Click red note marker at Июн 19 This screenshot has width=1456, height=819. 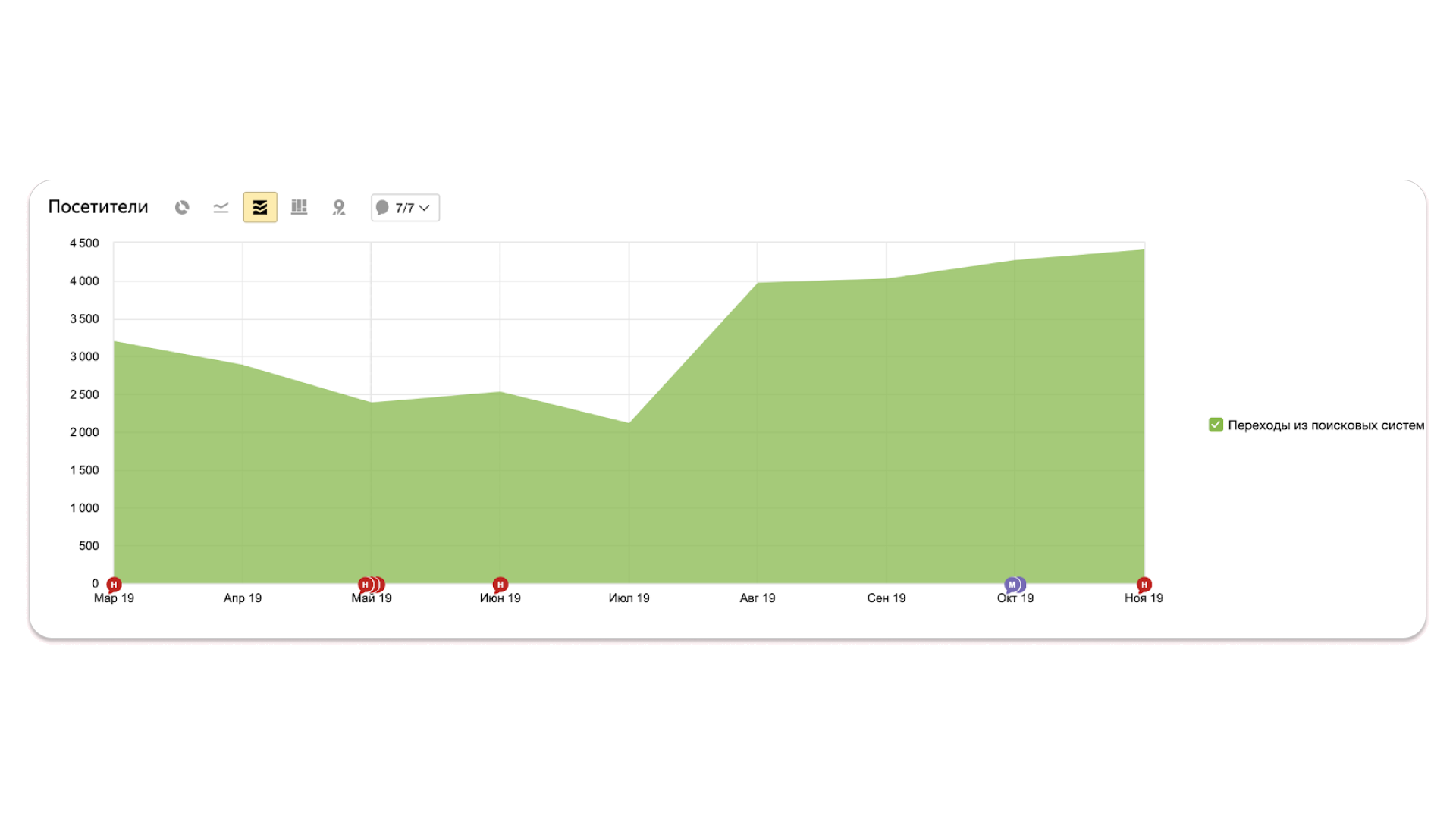pyautogui.click(x=500, y=585)
